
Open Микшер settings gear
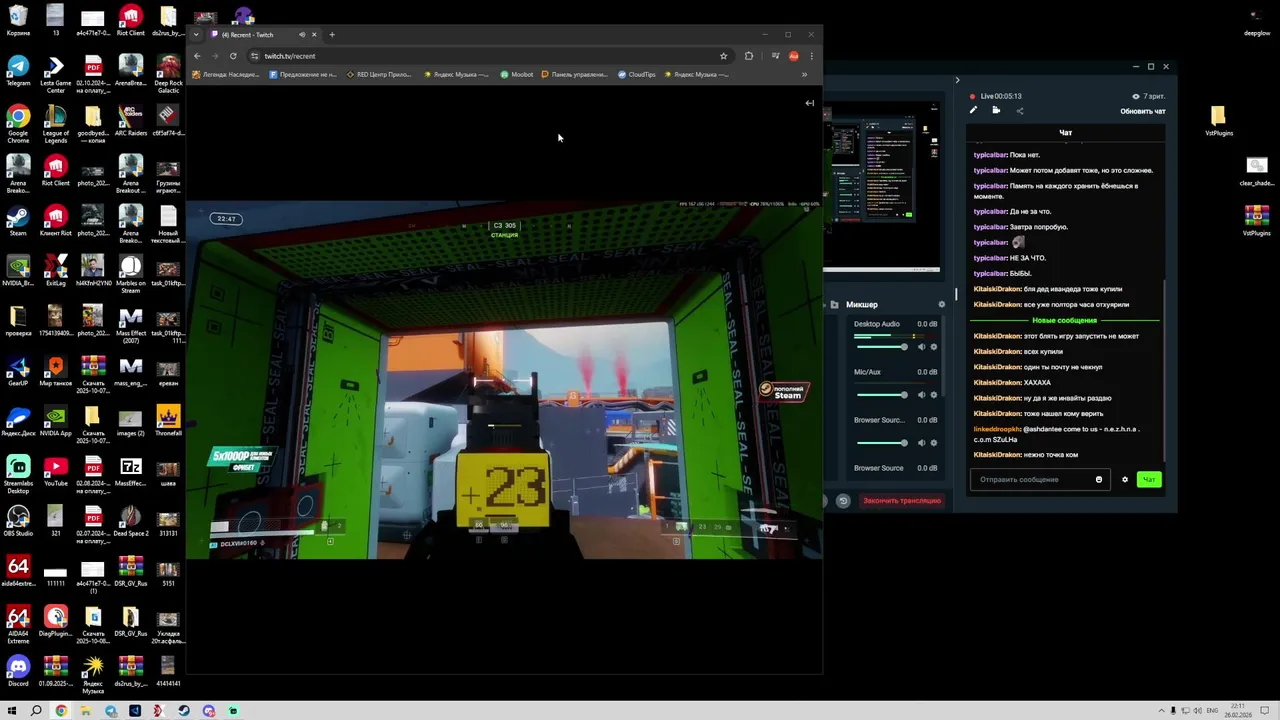941,304
